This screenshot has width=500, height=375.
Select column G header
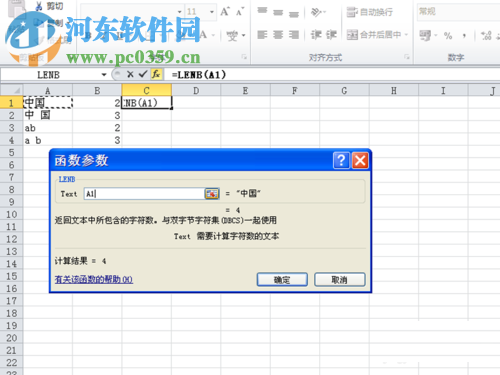click(344, 90)
